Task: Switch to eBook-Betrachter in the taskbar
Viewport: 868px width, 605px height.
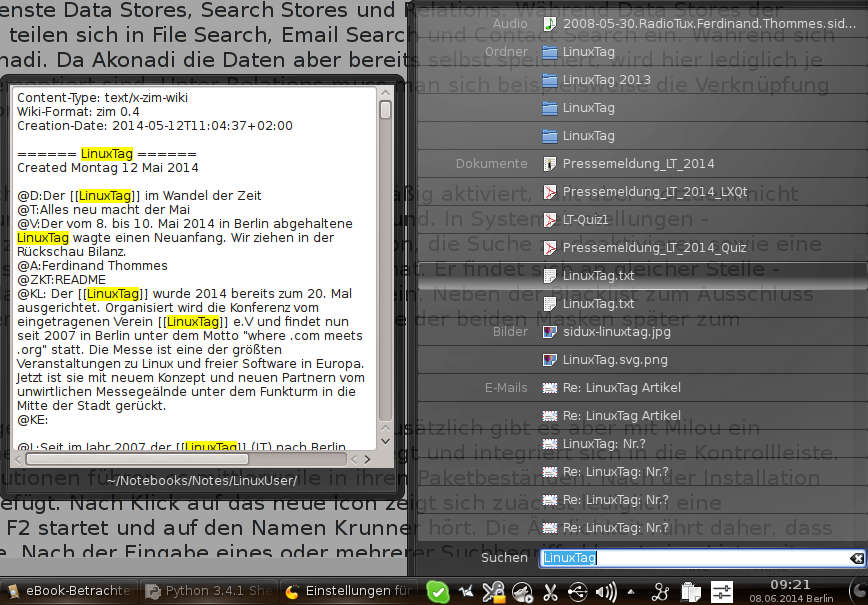Action: coord(69,591)
